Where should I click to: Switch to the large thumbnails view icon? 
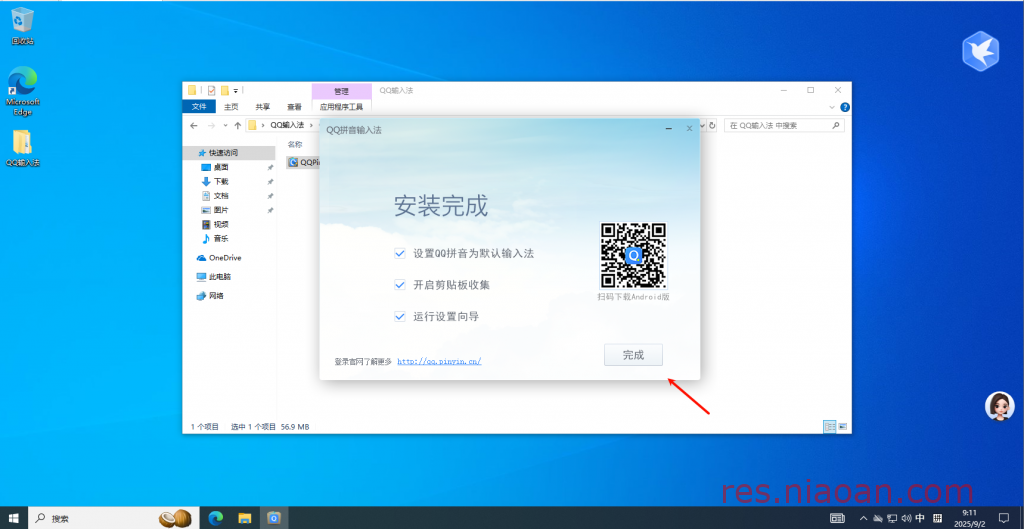pos(842,426)
